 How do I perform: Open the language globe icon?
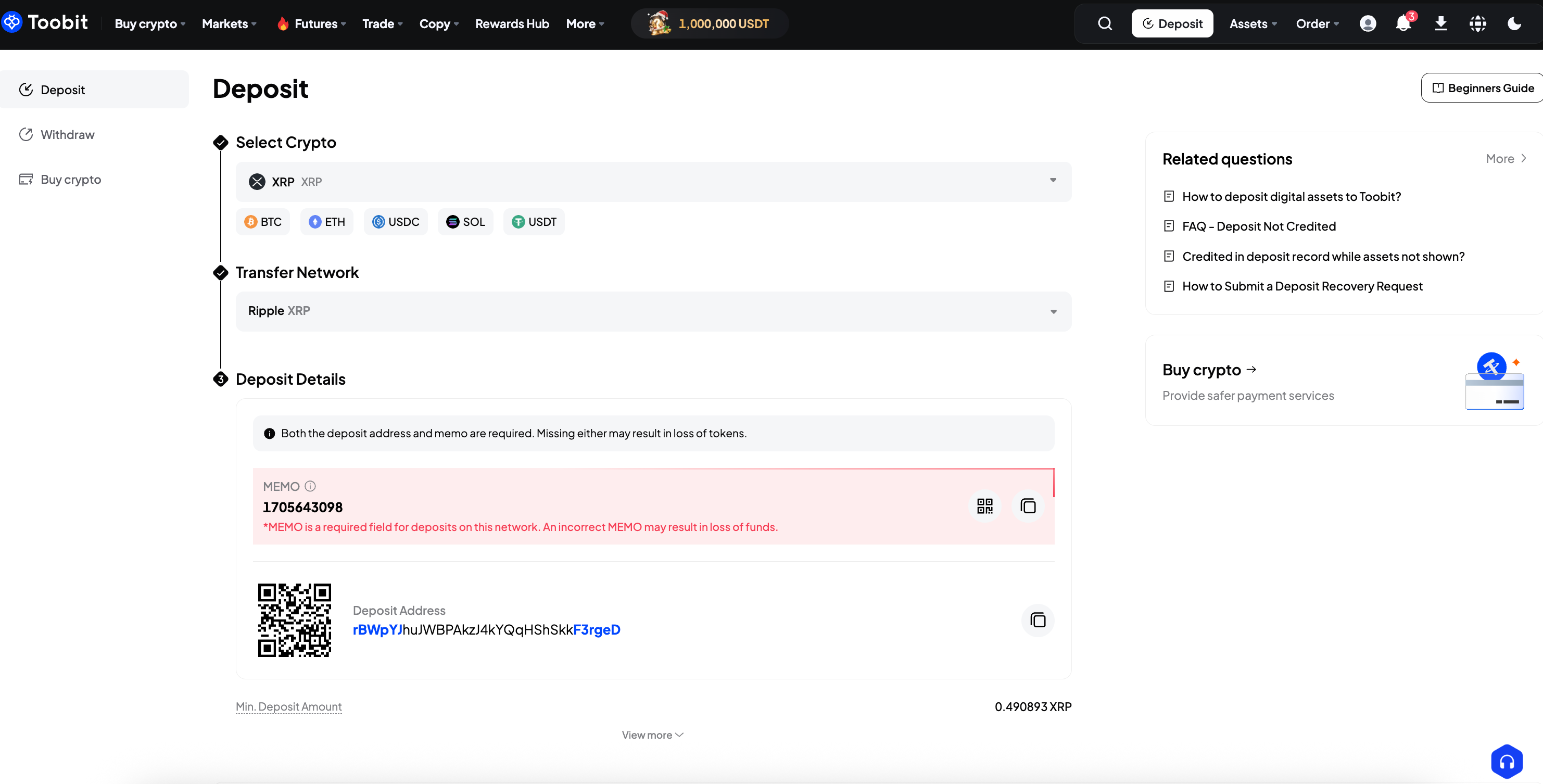tap(1478, 23)
